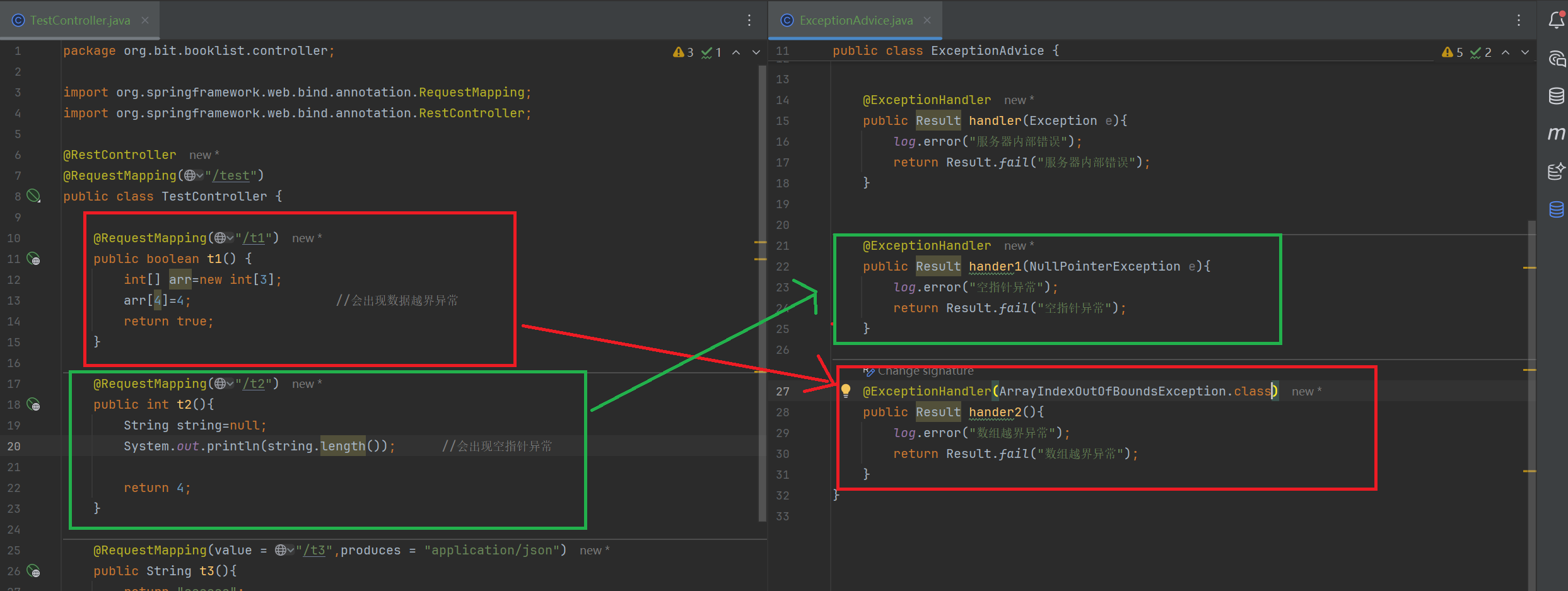Open the Notifications bell tool window
Screen dimensions: 1568x591
[1556, 20]
